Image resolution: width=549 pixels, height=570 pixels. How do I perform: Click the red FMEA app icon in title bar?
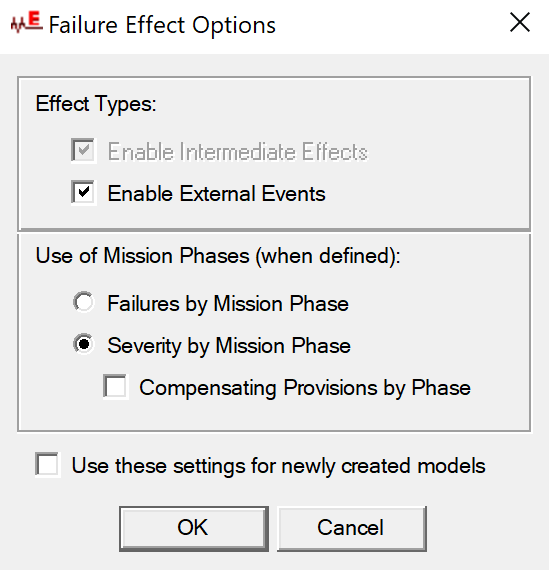point(26,23)
